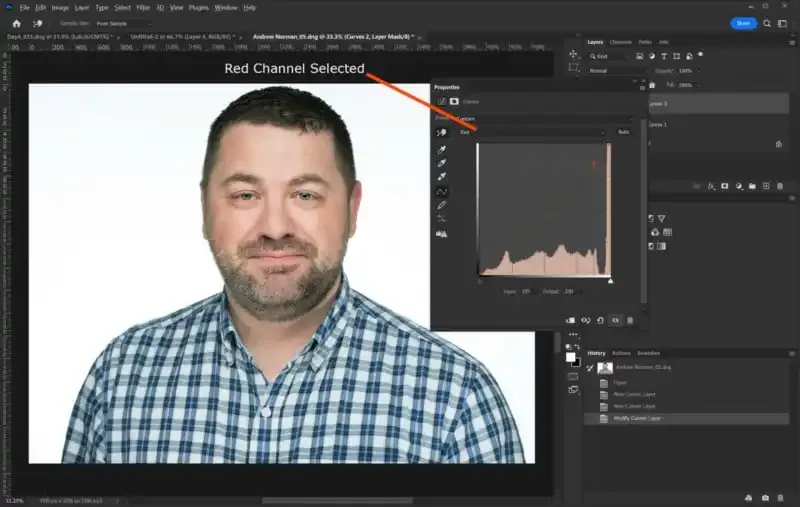Click the Auto button in Curves
This screenshot has height=507, width=800.
point(623,132)
